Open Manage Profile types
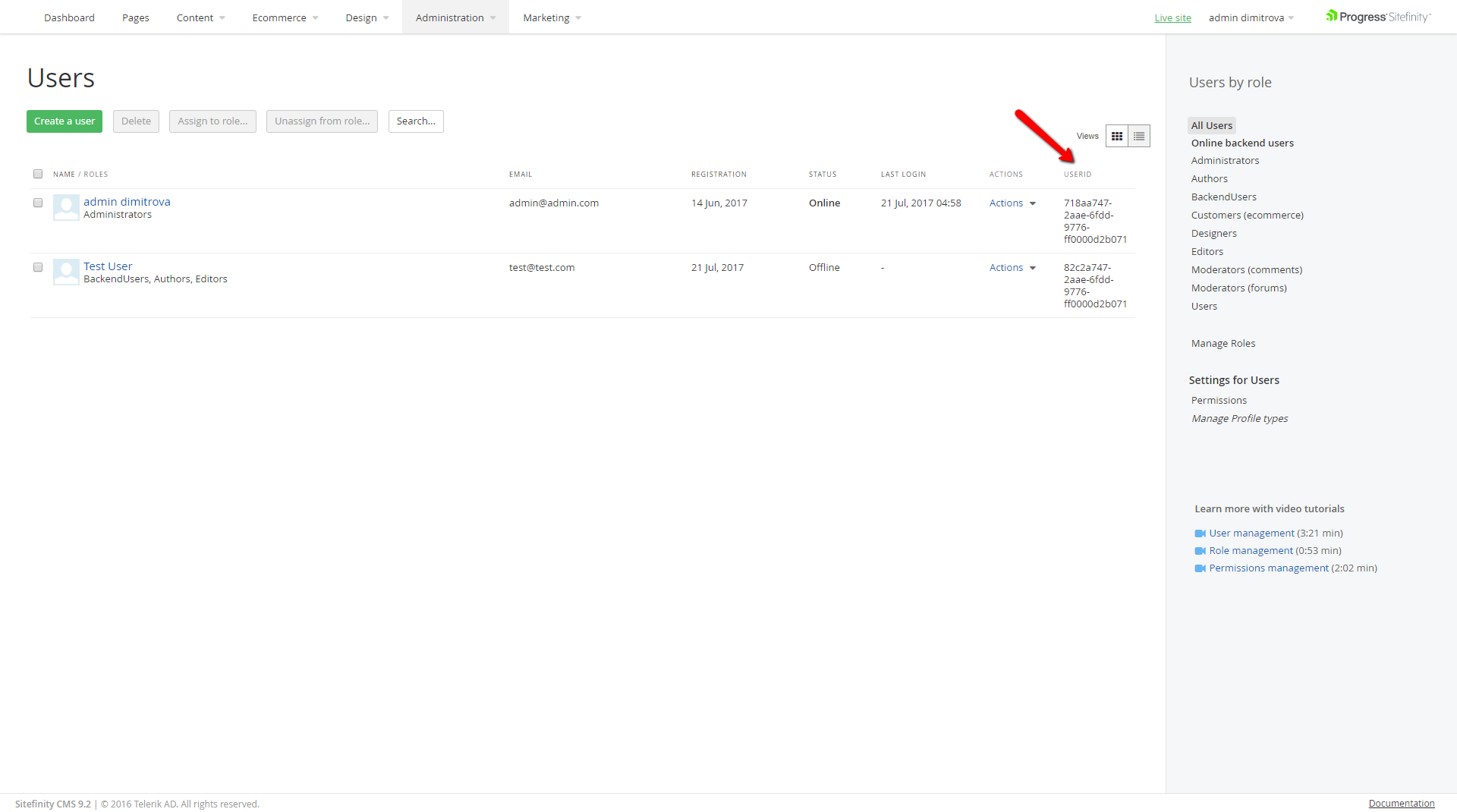 click(1239, 419)
